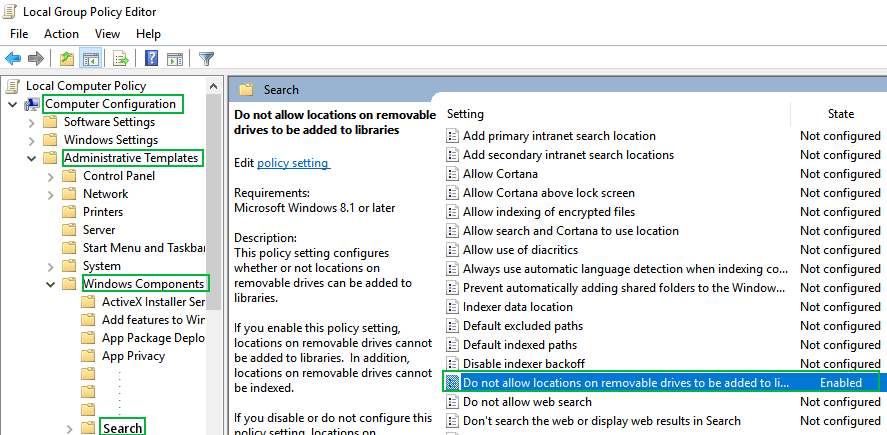Open the View menu
Screen dimensions: 887x435
107,34
